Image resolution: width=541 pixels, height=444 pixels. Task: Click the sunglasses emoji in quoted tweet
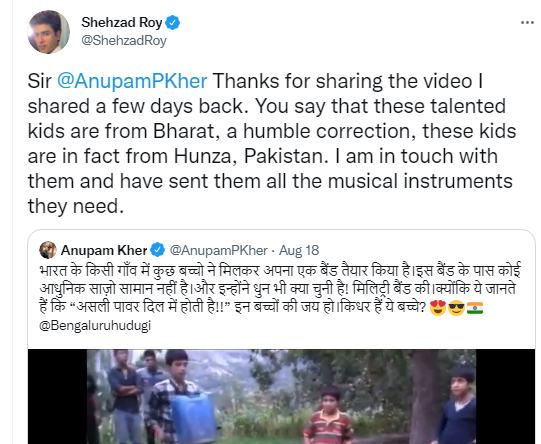click(456, 308)
